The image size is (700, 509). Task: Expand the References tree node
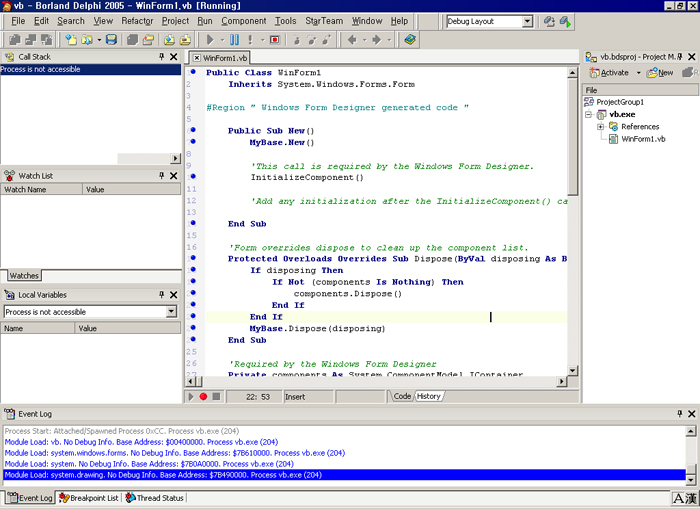(x=600, y=127)
